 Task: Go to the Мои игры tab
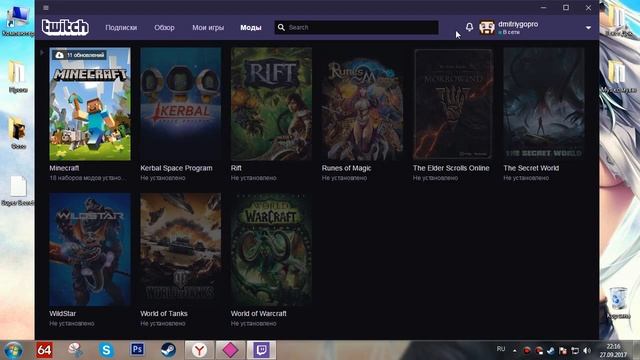point(208,27)
